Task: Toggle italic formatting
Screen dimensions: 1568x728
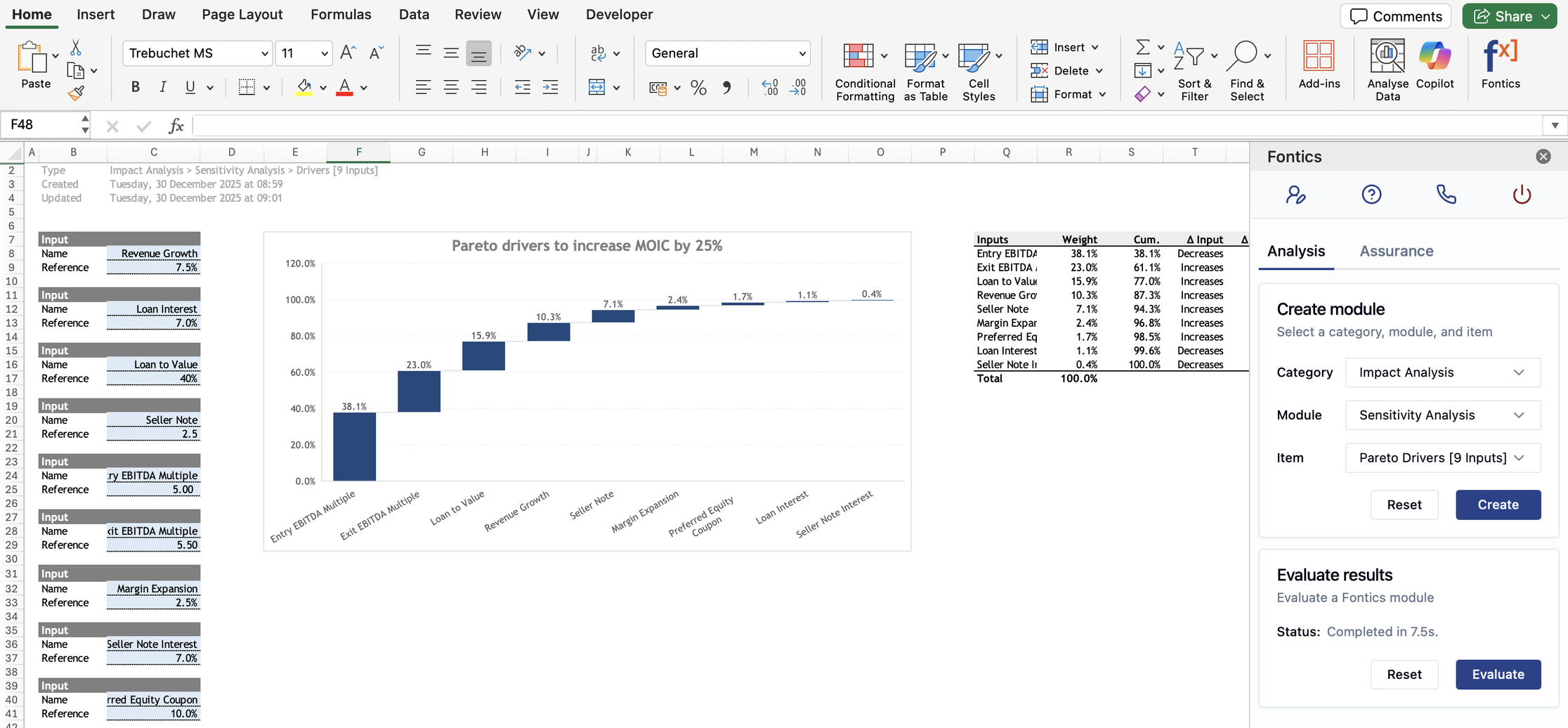Action: tap(163, 87)
